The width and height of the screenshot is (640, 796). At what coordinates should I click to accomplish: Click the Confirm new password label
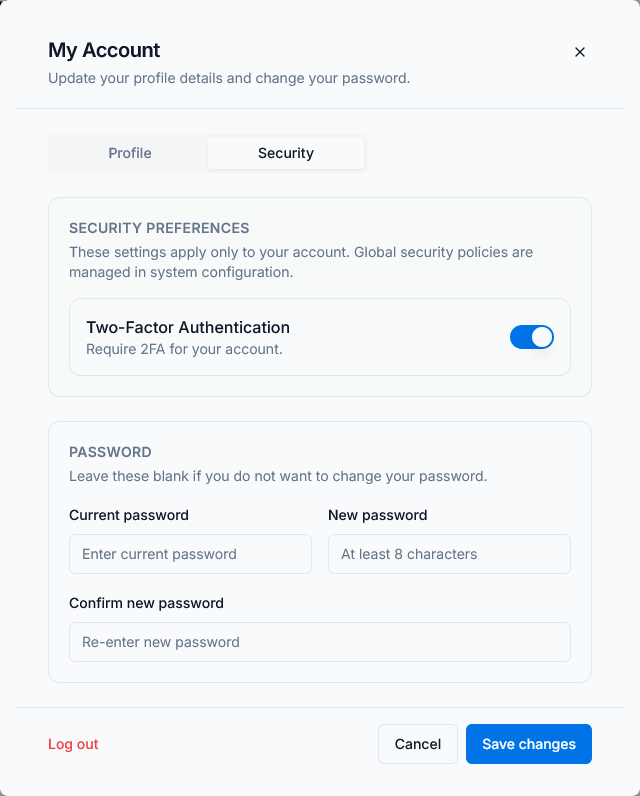click(146, 603)
